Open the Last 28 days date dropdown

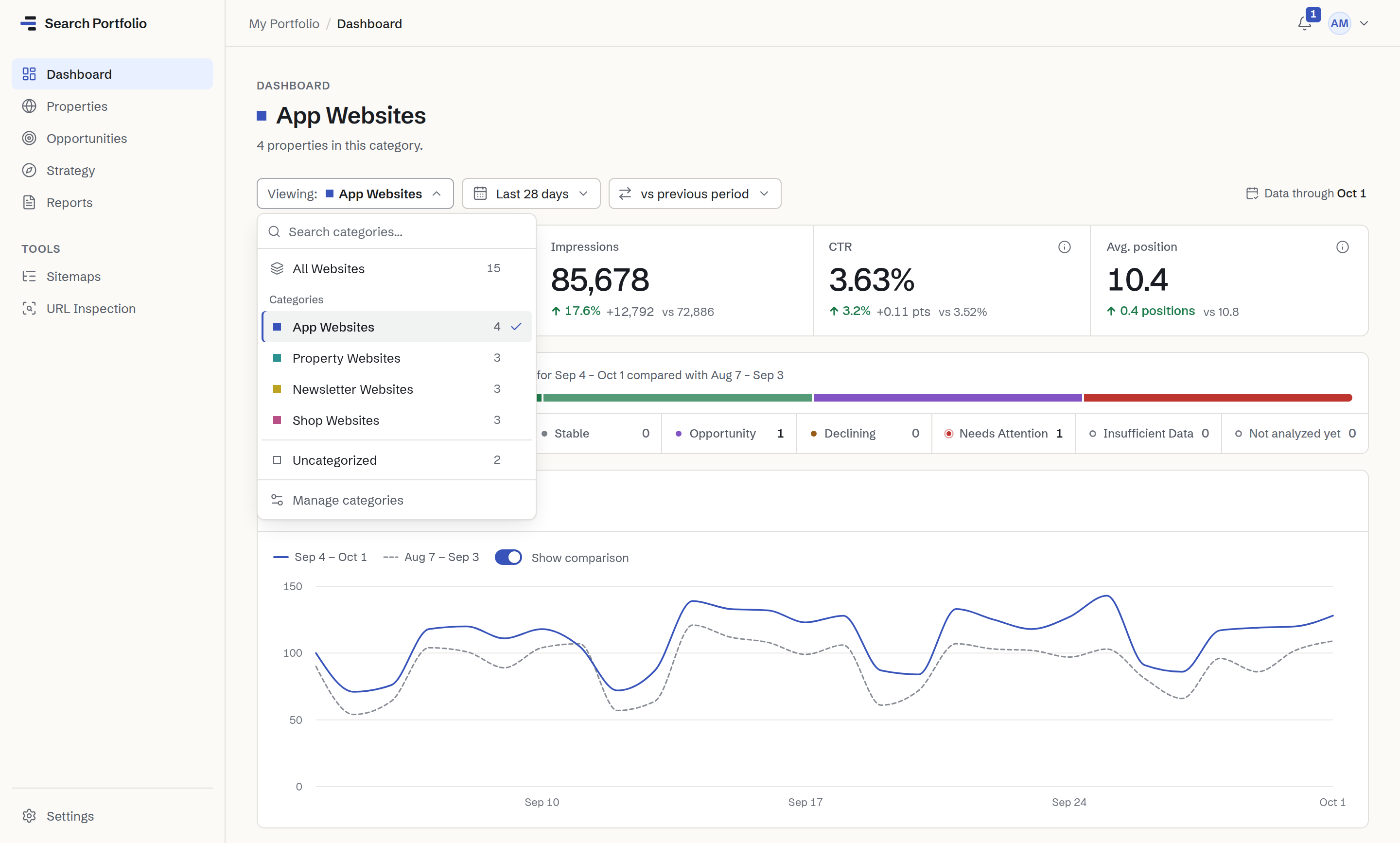click(531, 193)
